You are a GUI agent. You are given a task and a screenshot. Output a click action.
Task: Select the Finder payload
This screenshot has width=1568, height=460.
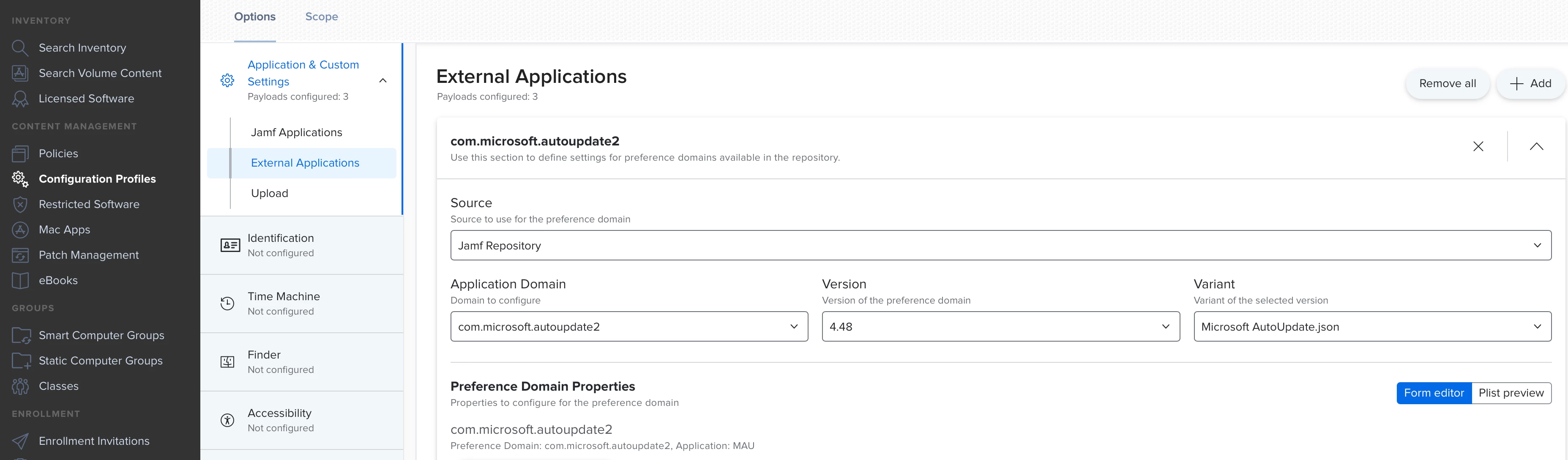click(x=301, y=362)
